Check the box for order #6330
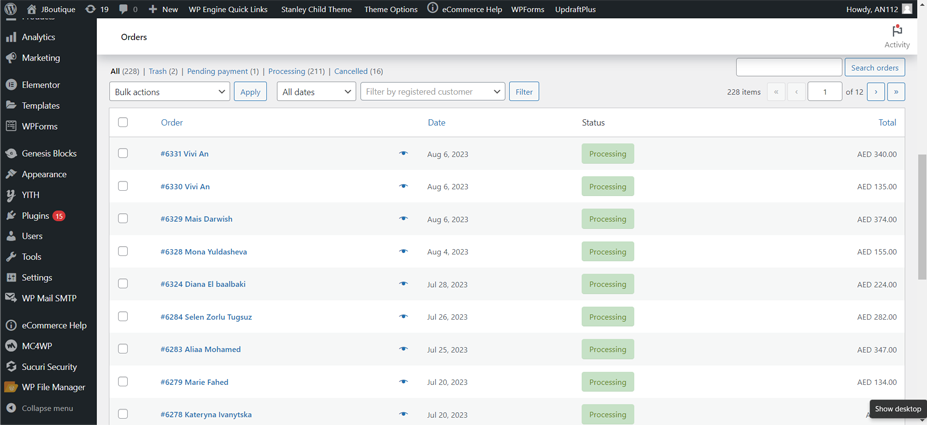This screenshot has height=425, width=927. point(123,186)
